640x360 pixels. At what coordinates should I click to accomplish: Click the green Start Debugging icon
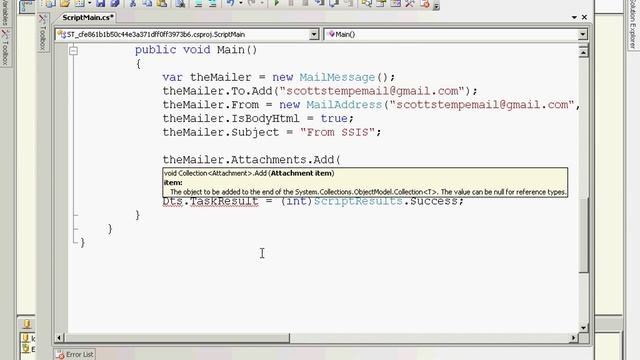(276, 4)
